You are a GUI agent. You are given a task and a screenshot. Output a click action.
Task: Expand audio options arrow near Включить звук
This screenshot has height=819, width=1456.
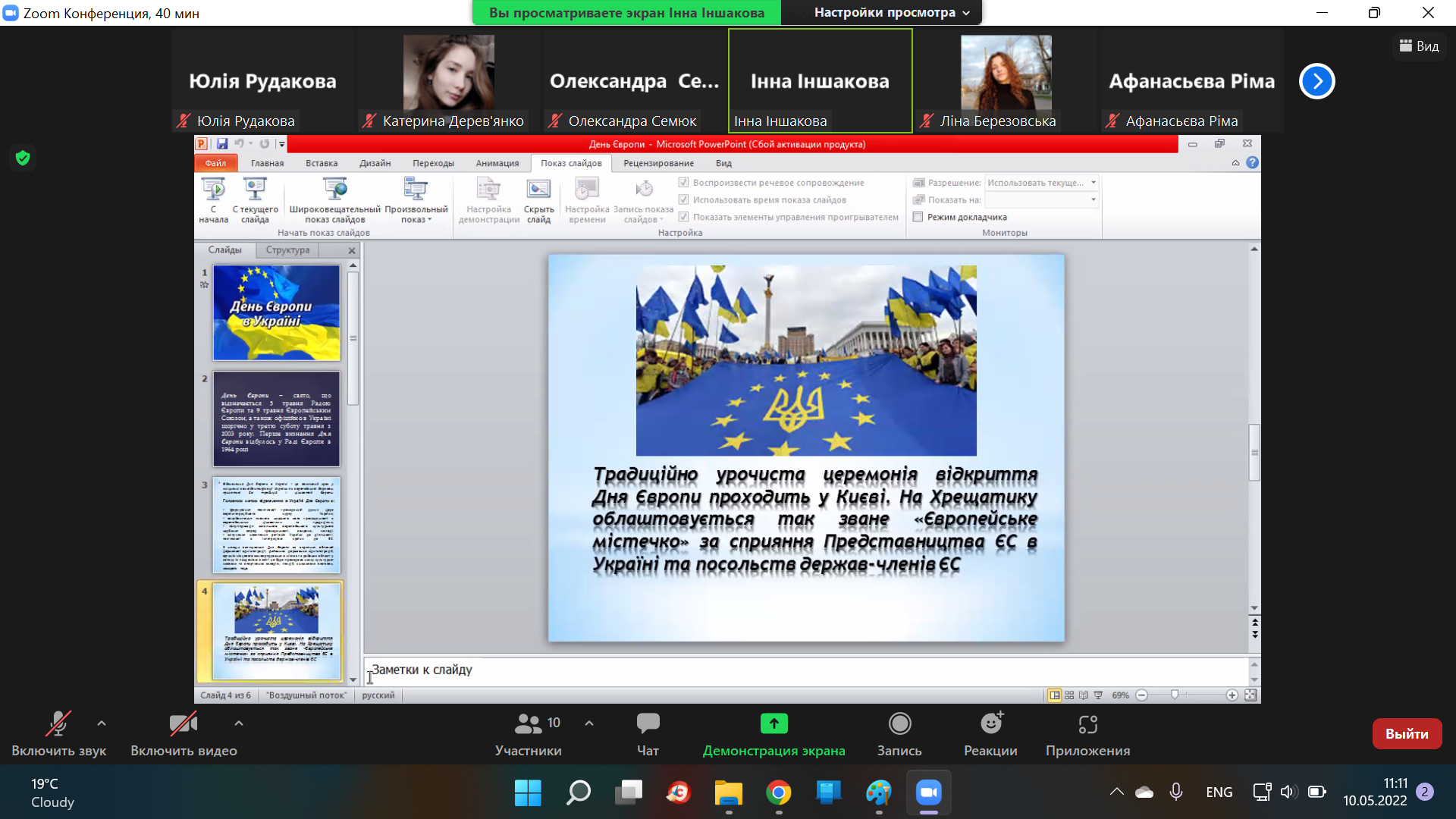pyautogui.click(x=102, y=723)
